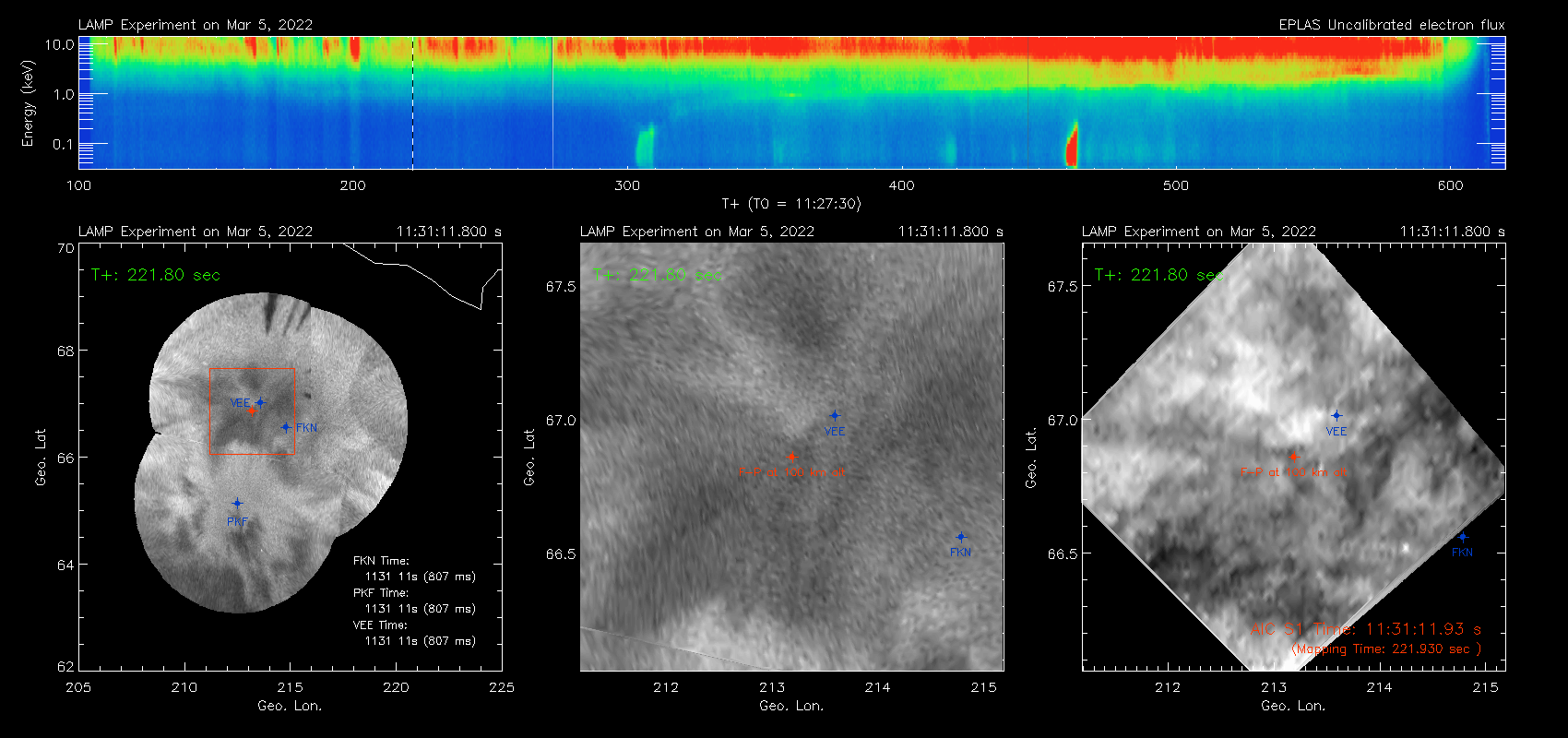Click the green 'T+: 221.80 sec' text in the right map

pyautogui.click(x=1159, y=275)
